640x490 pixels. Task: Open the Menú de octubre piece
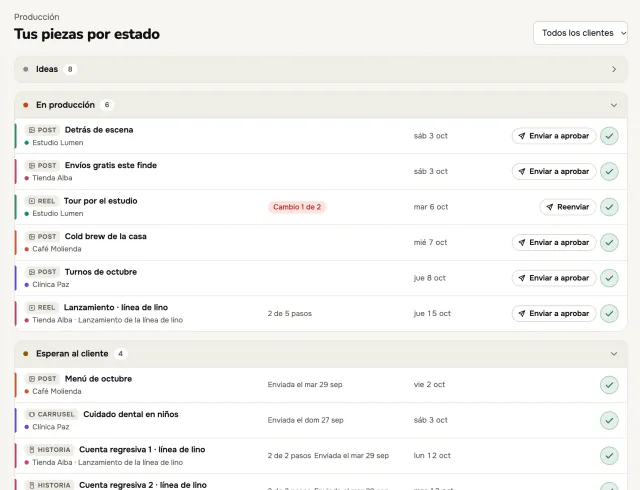coord(98,379)
